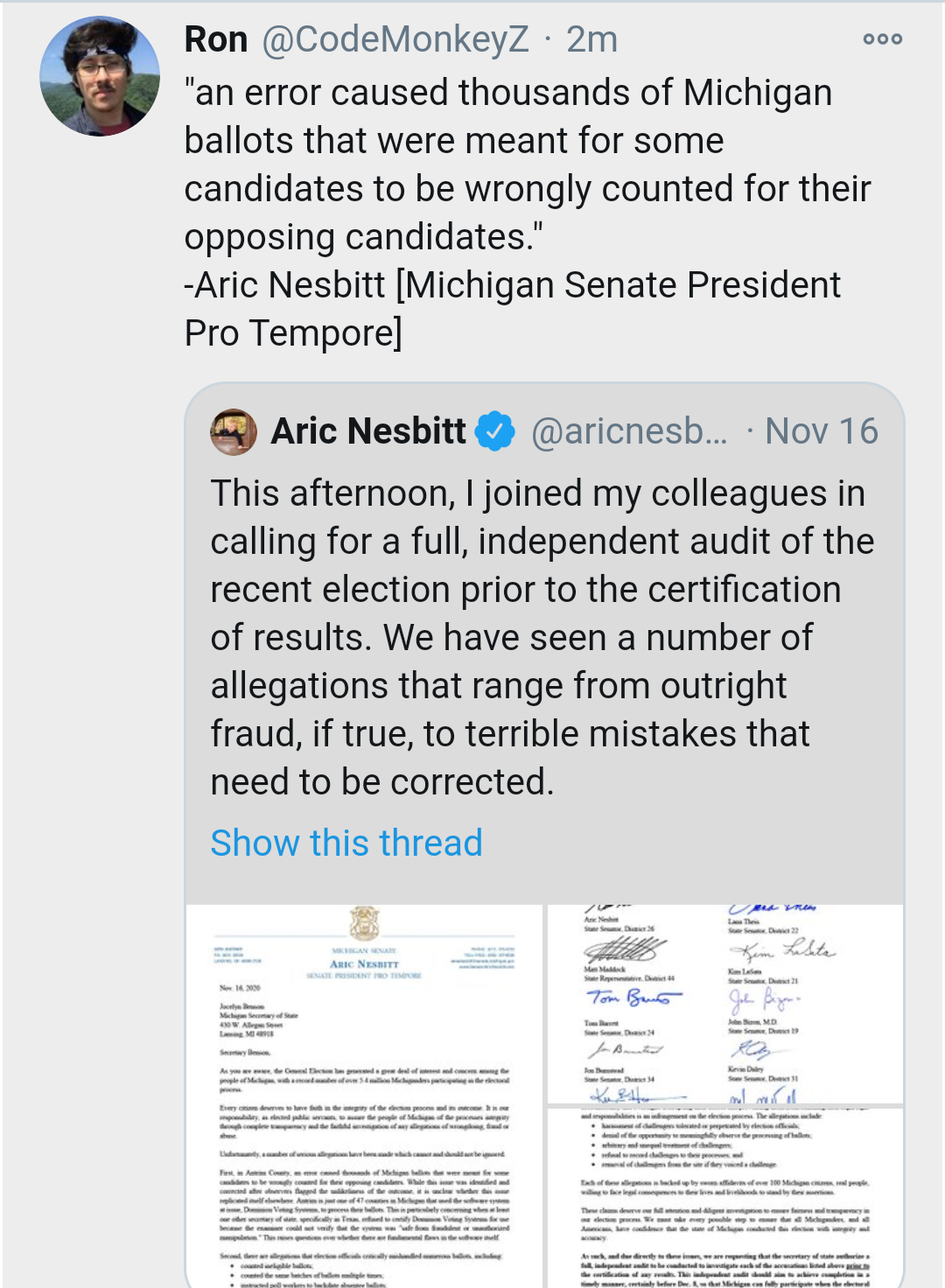Open the three-dot more options menu
945x1288 pixels.
coord(882,39)
